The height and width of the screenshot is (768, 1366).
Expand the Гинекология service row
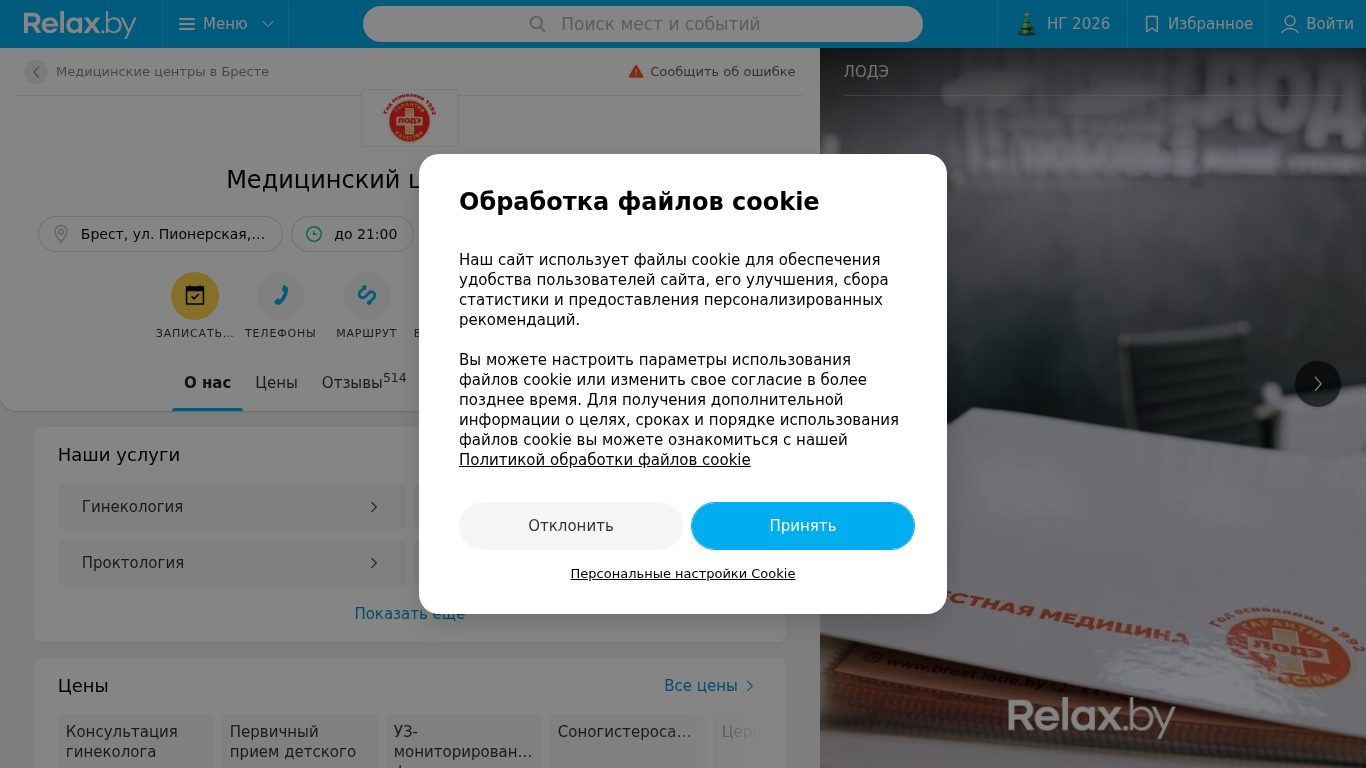(232, 507)
